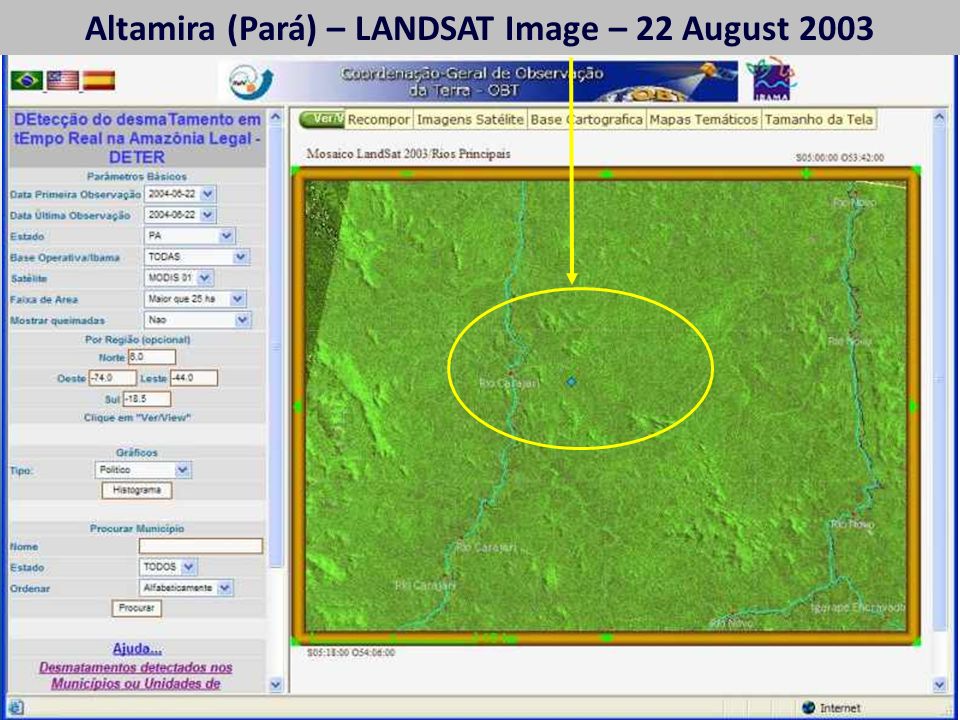The image size is (960, 720).
Task: Open Base Operativa/Ibama TODAS dropdown
Action: point(241,257)
